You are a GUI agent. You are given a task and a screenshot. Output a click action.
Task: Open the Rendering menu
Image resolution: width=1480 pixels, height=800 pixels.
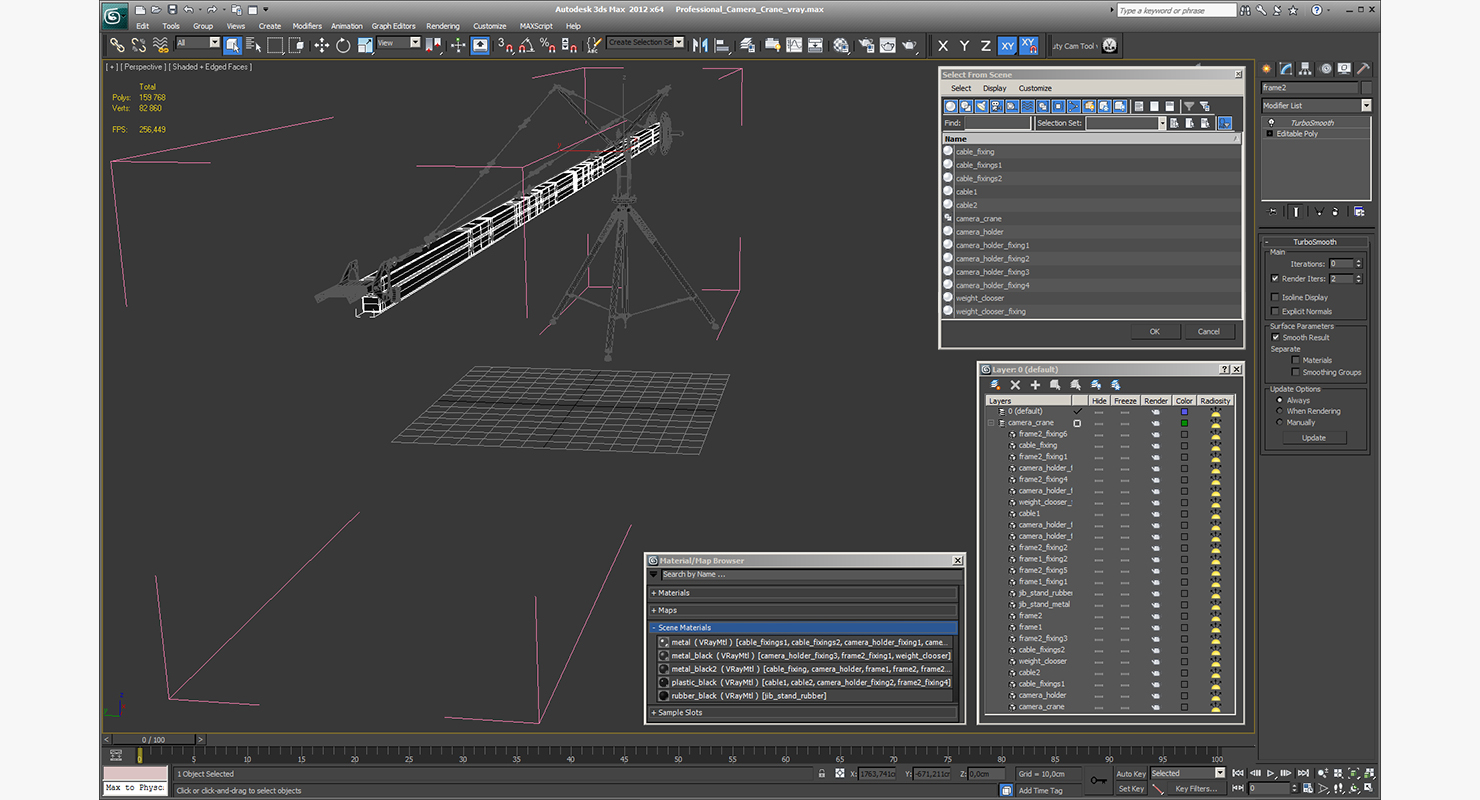point(443,26)
